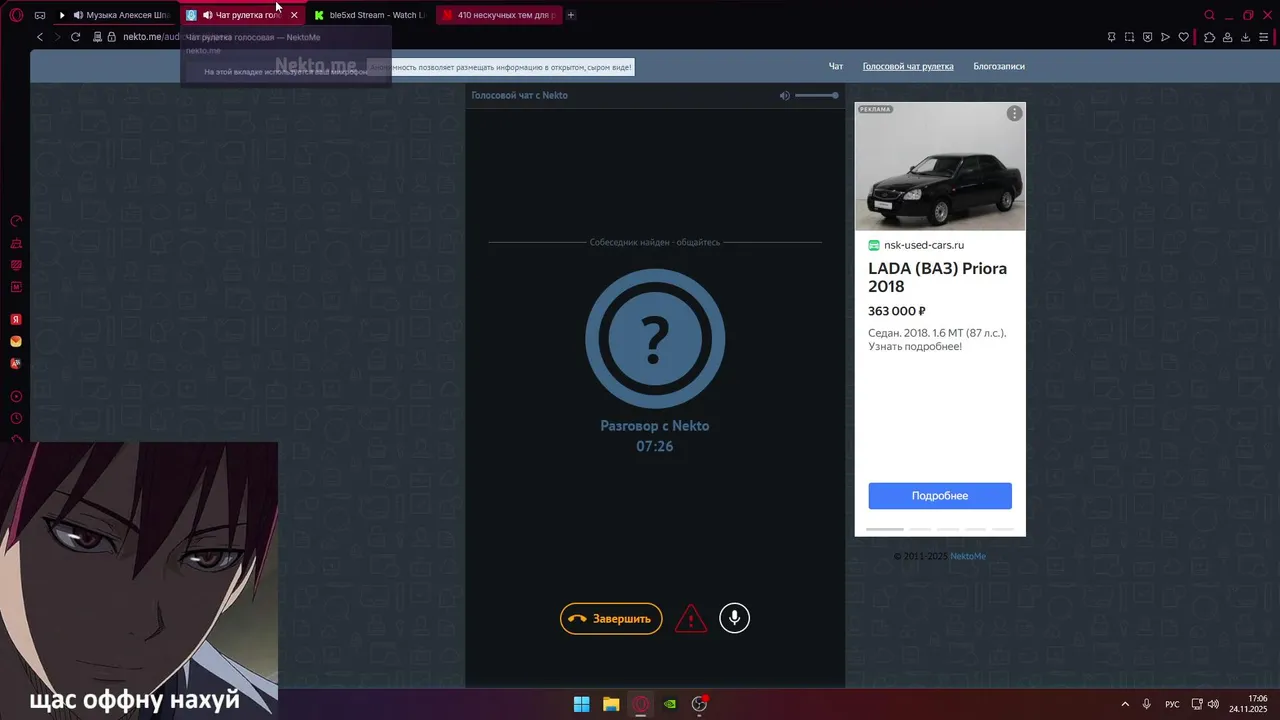
Task: Click the question mark avatar
Action: (x=655, y=339)
